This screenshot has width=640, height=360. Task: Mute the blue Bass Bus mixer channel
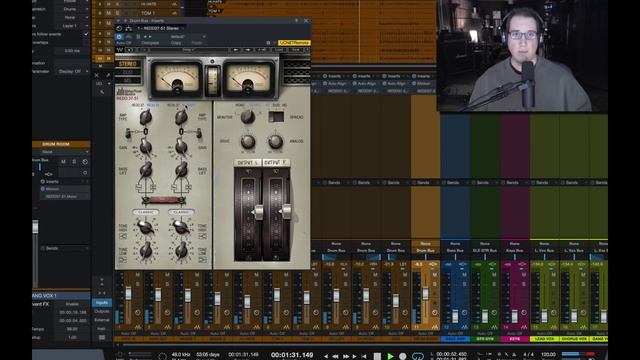(464, 275)
